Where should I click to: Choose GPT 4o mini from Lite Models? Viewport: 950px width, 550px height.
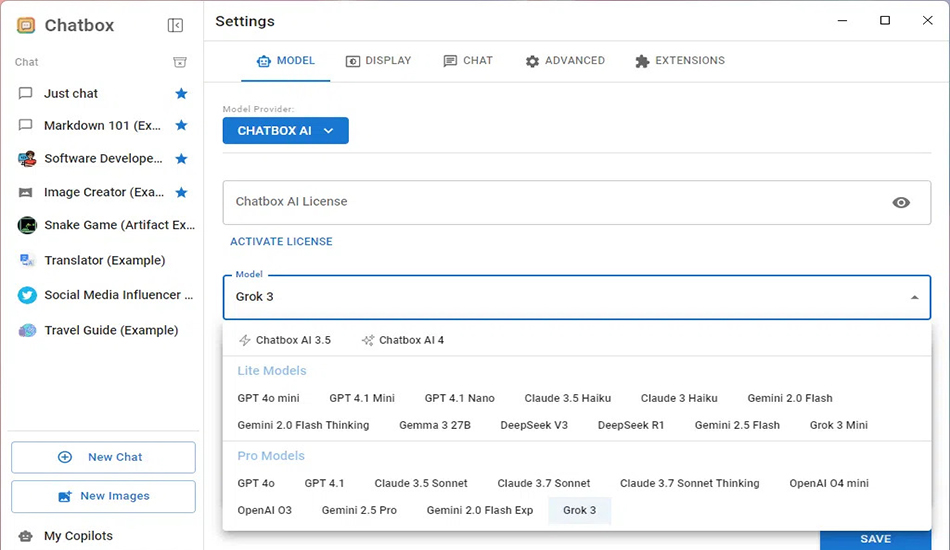click(x=268, y=398)
